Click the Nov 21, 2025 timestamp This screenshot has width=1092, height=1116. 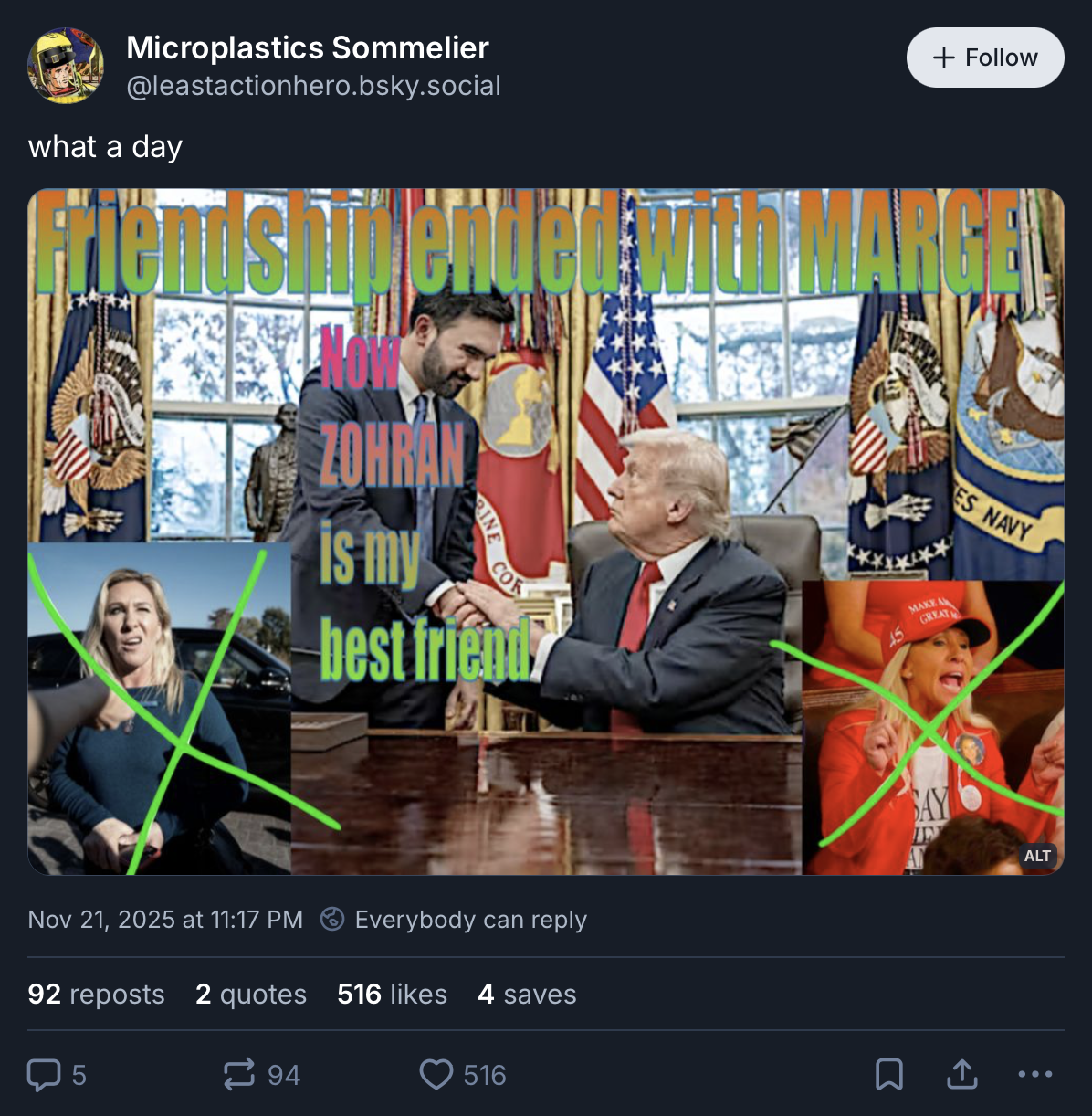[165, 919]
